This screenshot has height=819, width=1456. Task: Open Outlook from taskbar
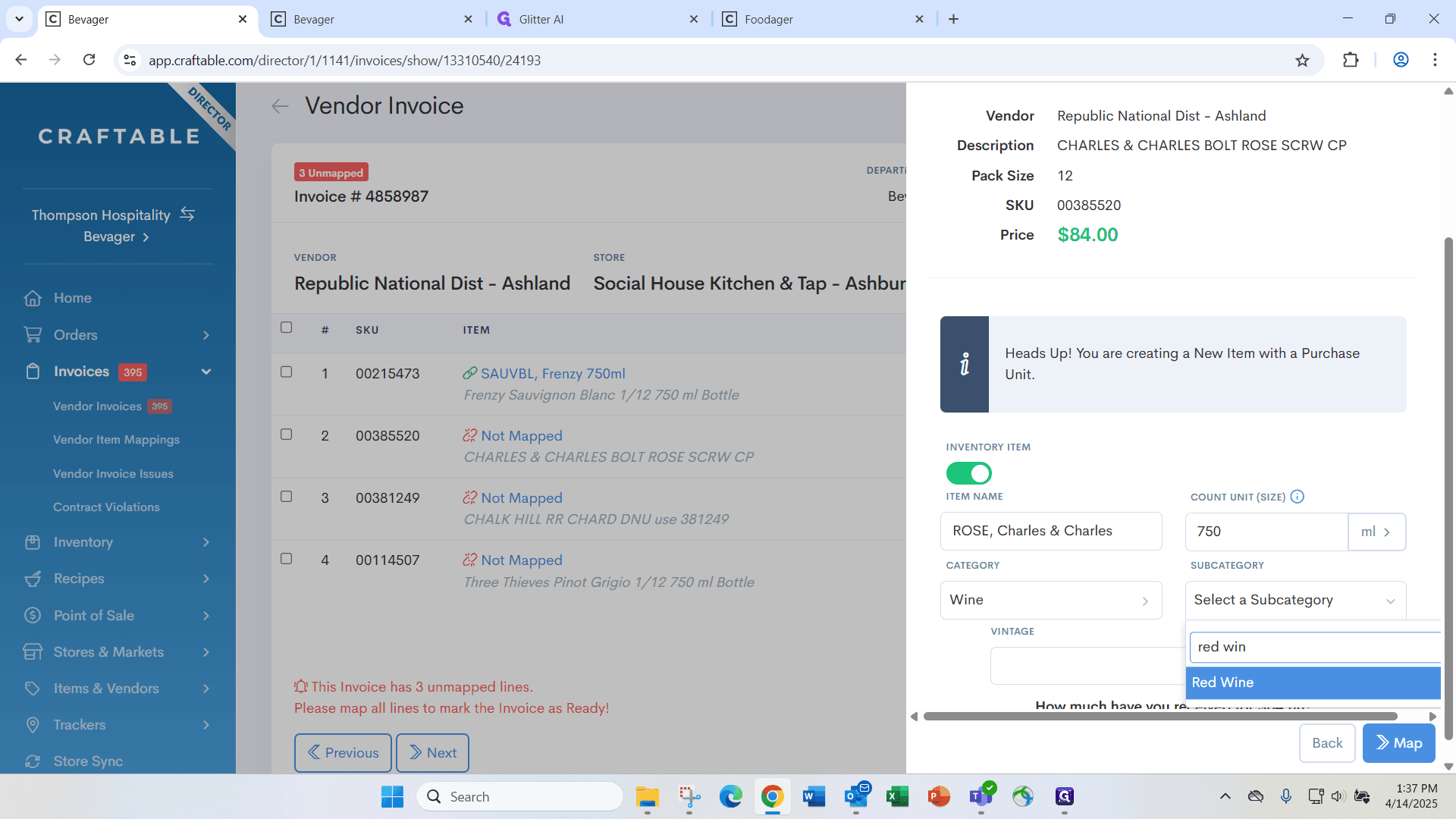856,796
